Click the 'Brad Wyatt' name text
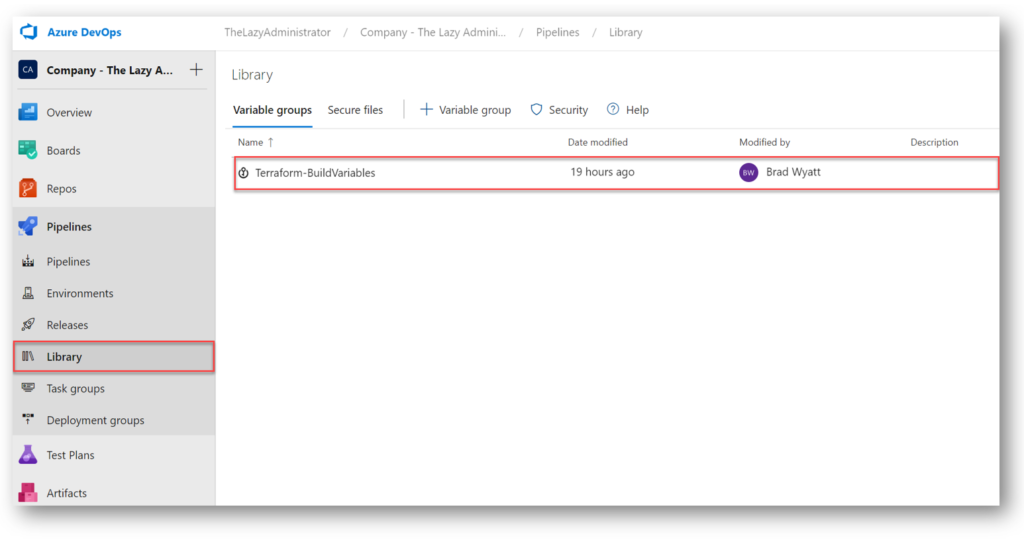The height and width of the screenshot is (542, 1024). pos(793,172)
